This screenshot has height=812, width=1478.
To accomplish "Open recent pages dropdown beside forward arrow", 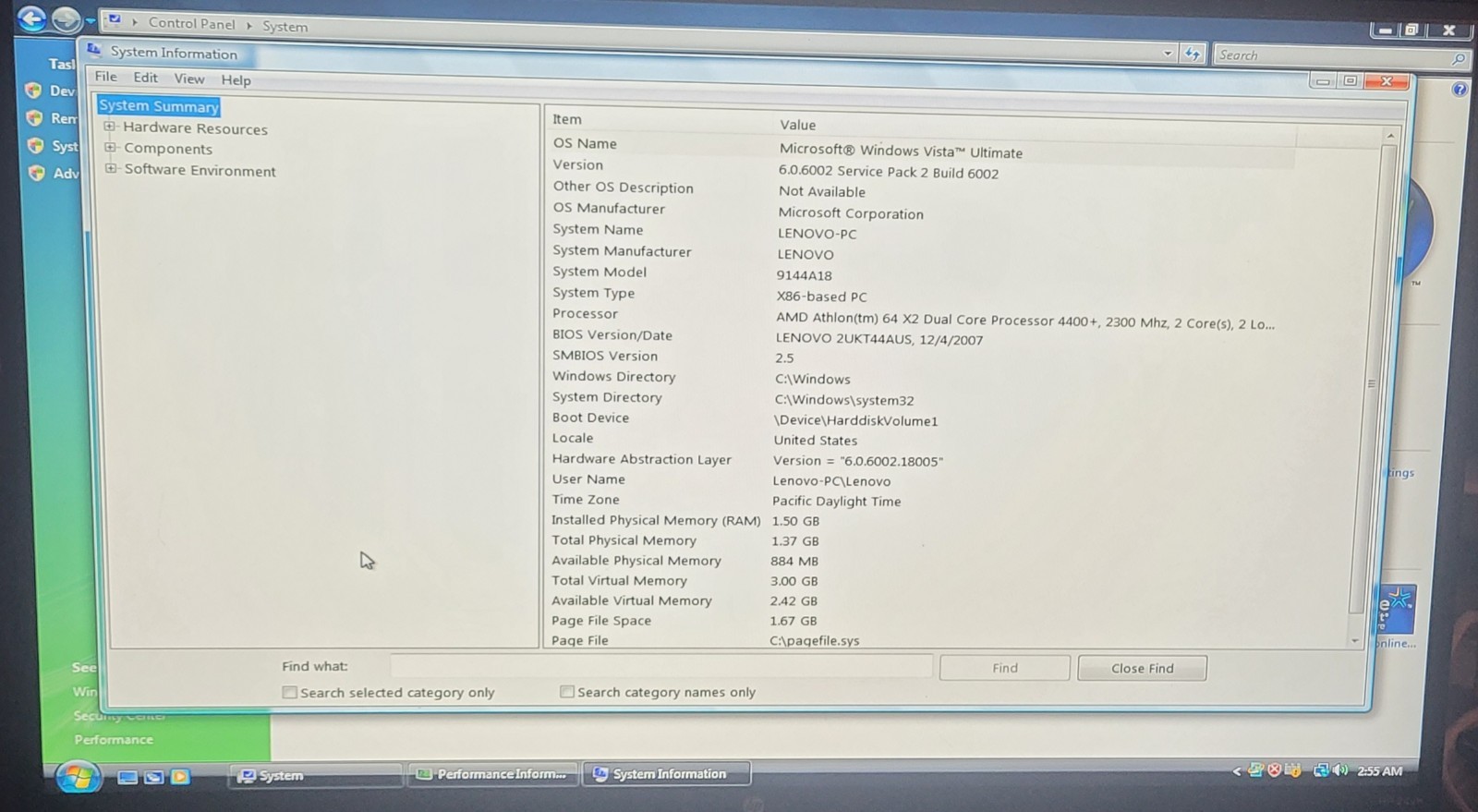I will [x=91, y=20].
